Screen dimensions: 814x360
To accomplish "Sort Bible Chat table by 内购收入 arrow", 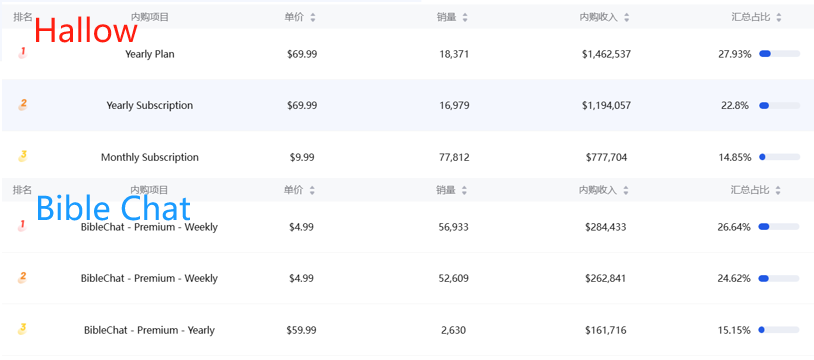I will (x=626, y=191).
